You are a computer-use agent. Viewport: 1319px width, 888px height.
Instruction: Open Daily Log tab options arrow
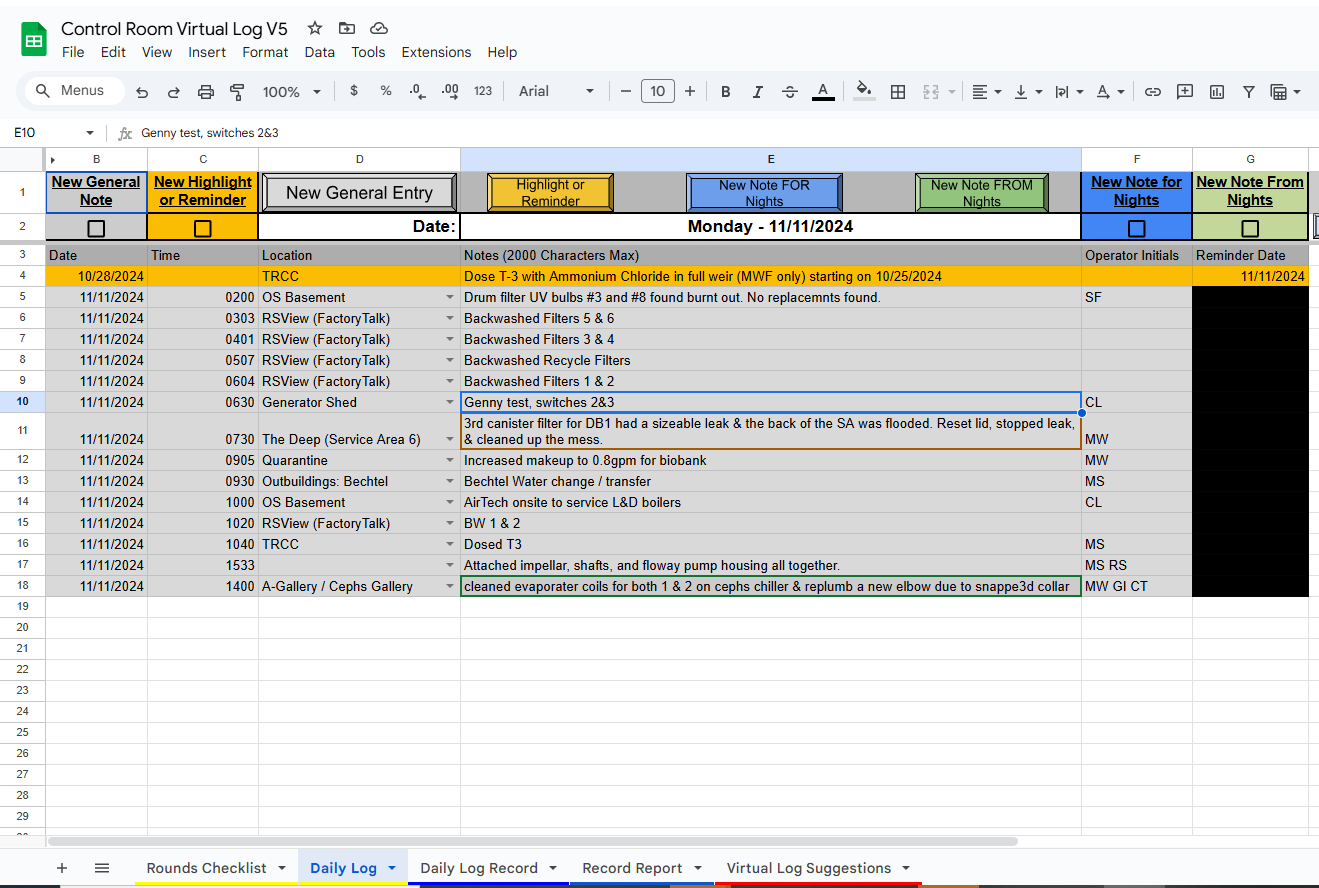click(392, 868)
